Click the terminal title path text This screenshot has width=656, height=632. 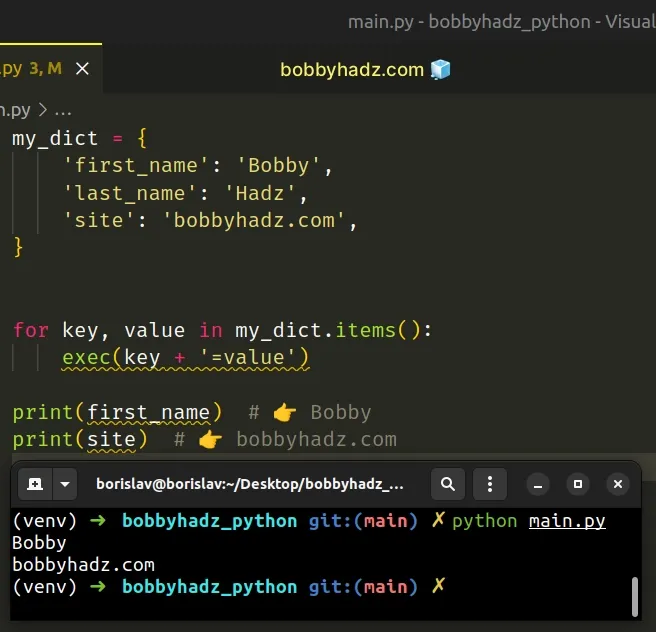tap(250, 484)
